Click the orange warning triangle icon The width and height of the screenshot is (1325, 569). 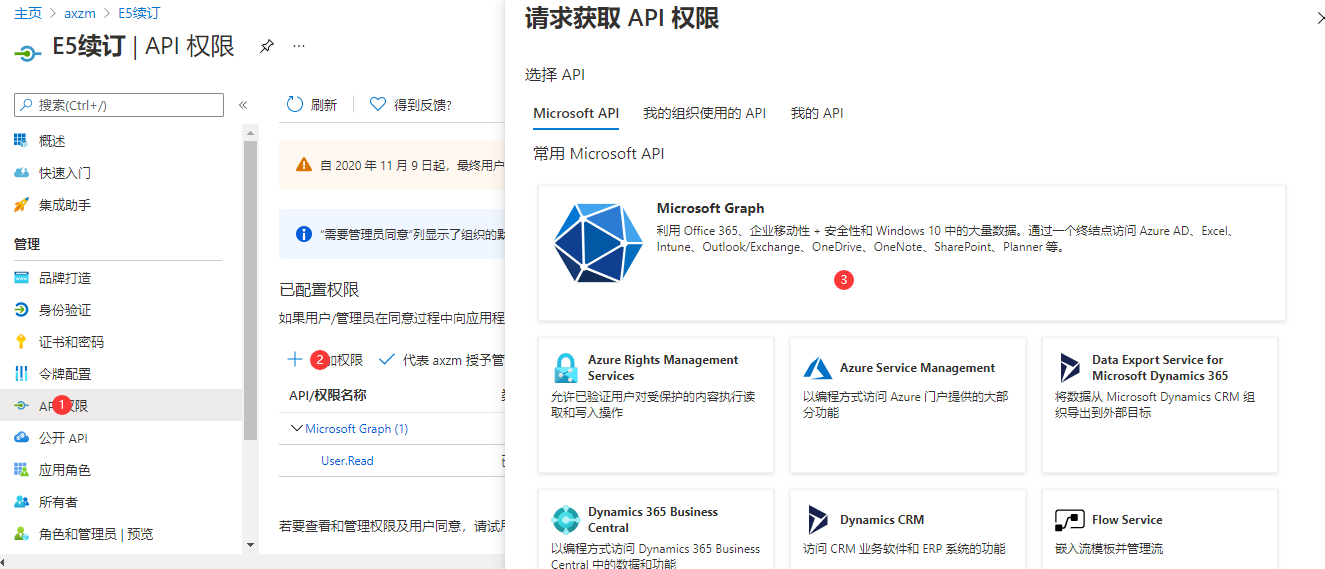(304, 165)
